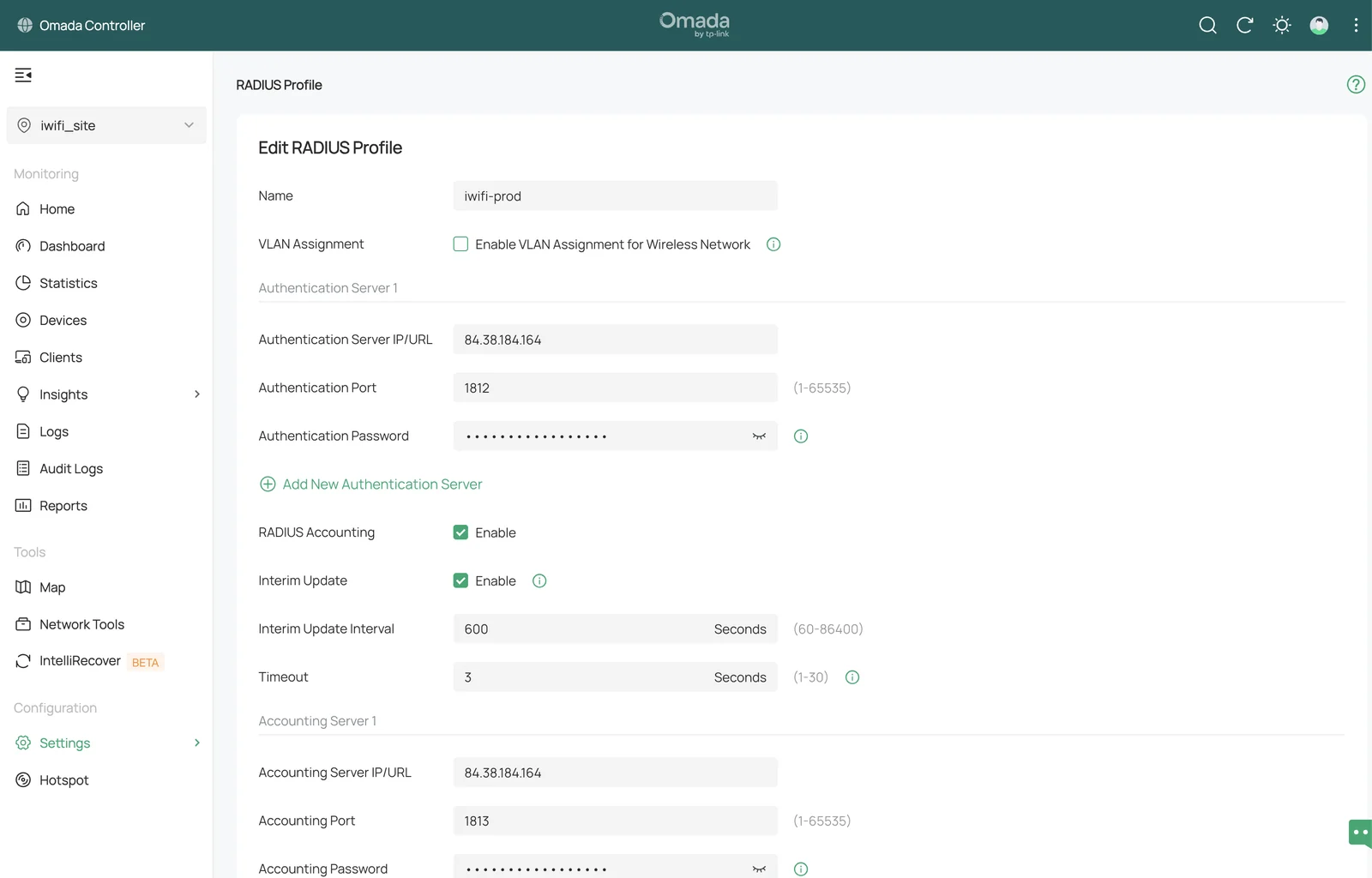Click Add New Authentication Server link
Viewport: 1372px width, 878px height.
371,484
